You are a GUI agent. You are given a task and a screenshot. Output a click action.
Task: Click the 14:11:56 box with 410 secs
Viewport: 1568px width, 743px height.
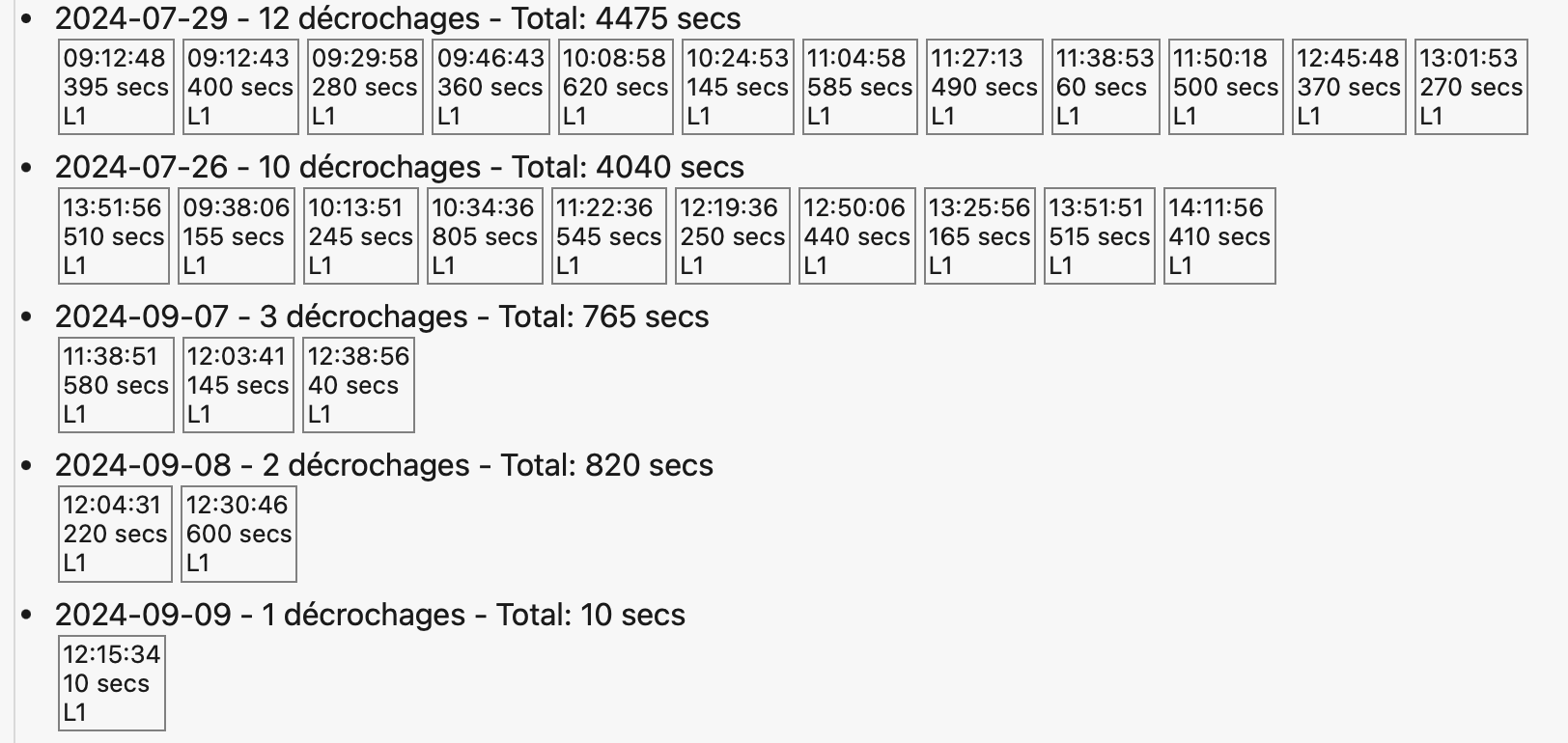pyautogui.click(x=1218, y=236)
